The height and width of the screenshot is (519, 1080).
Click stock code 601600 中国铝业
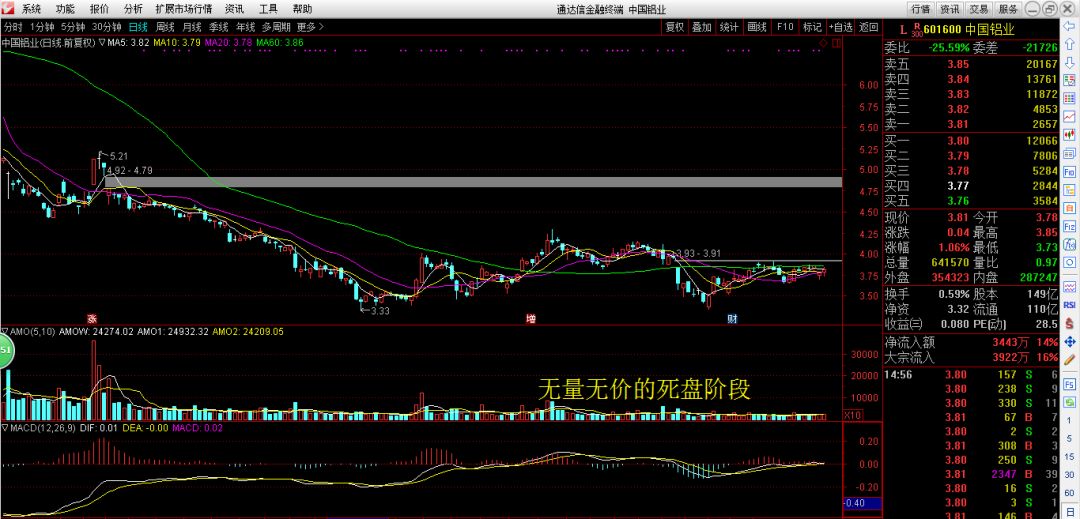(969, 29)
